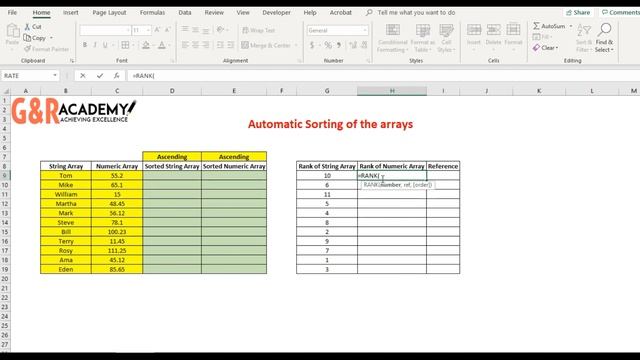Apply Font Color letter A
The height and width of the screenshot is (360, 640).
tap(162, 45)
